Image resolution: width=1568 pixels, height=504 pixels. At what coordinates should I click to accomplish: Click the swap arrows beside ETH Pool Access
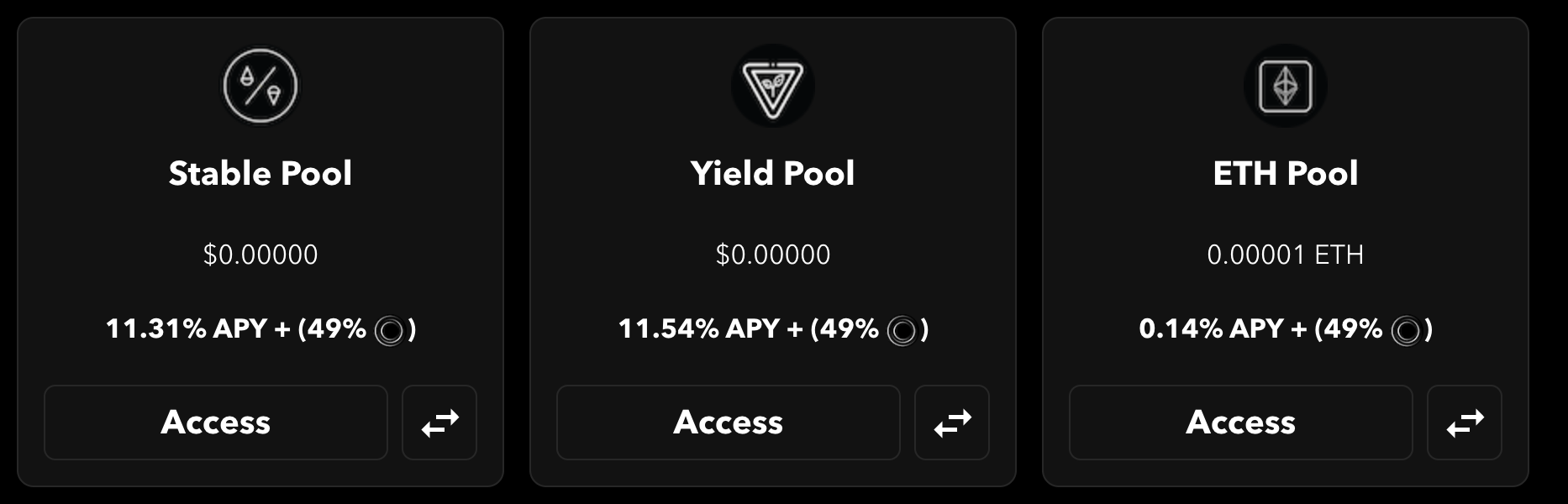pos(1465,423)
